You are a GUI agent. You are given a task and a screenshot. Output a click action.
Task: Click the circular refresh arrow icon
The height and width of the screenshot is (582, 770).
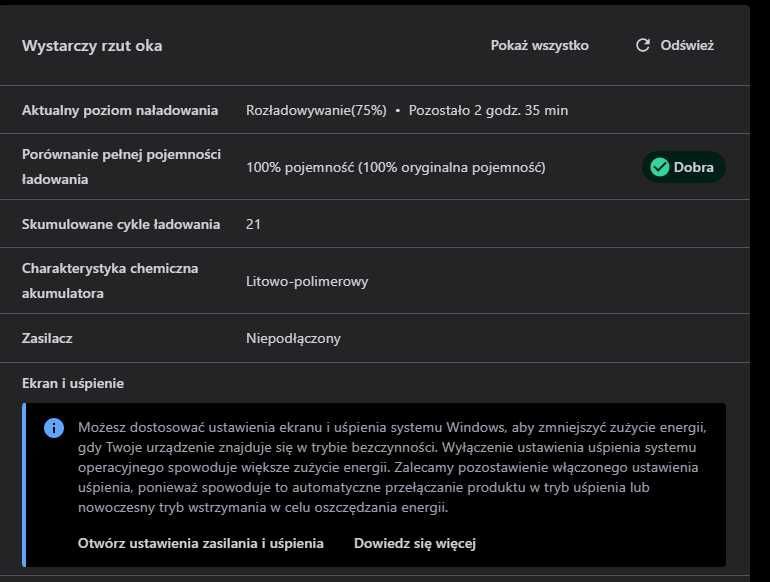tap(643, 45)
